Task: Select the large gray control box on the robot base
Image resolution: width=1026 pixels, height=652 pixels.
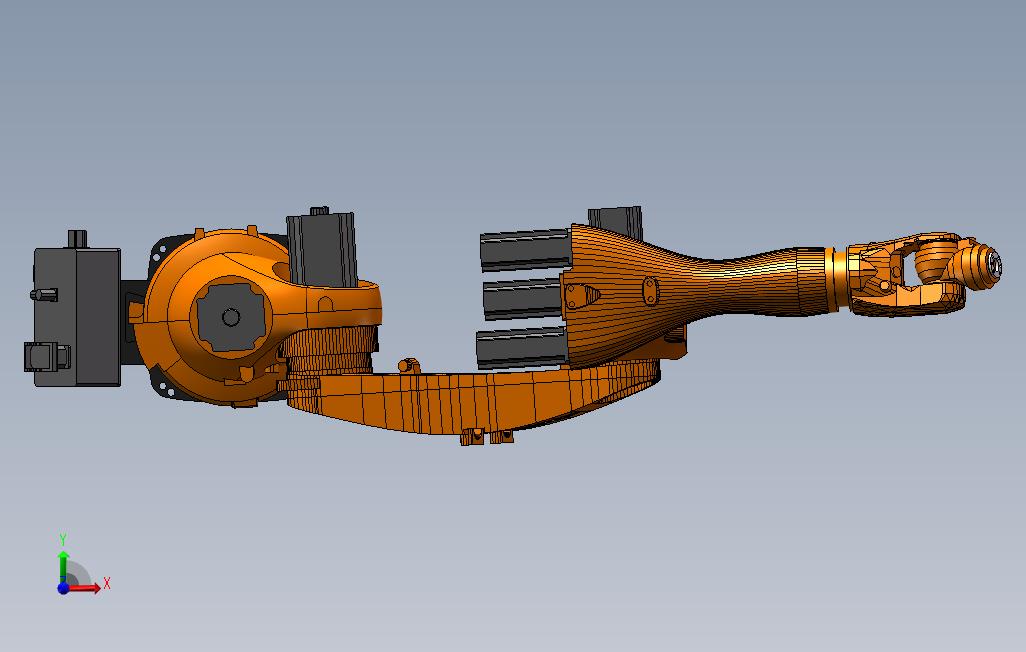Action: (x=77, y=316)
